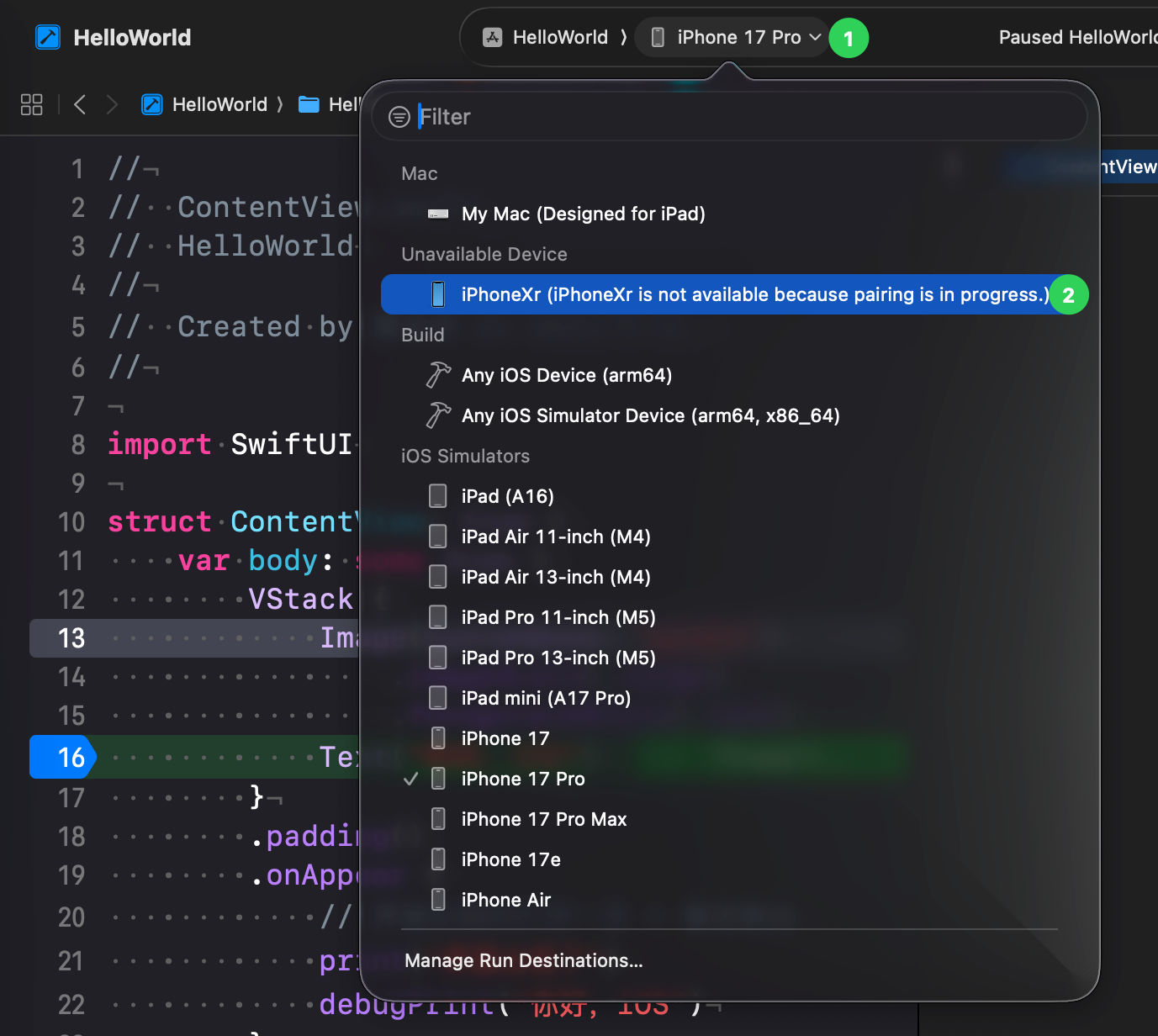1158x1036 pixels.
Task: Expand the HelloWorld breadcrumb path item
Action: 219,104
